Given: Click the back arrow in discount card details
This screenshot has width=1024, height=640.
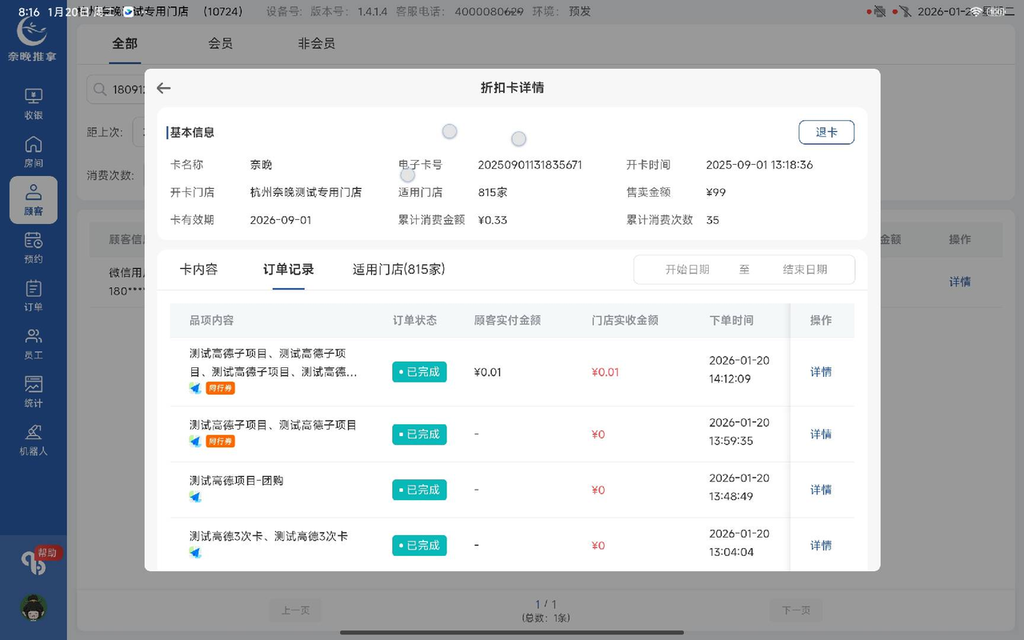Looking at the screenshot, I should coord(163,88).
